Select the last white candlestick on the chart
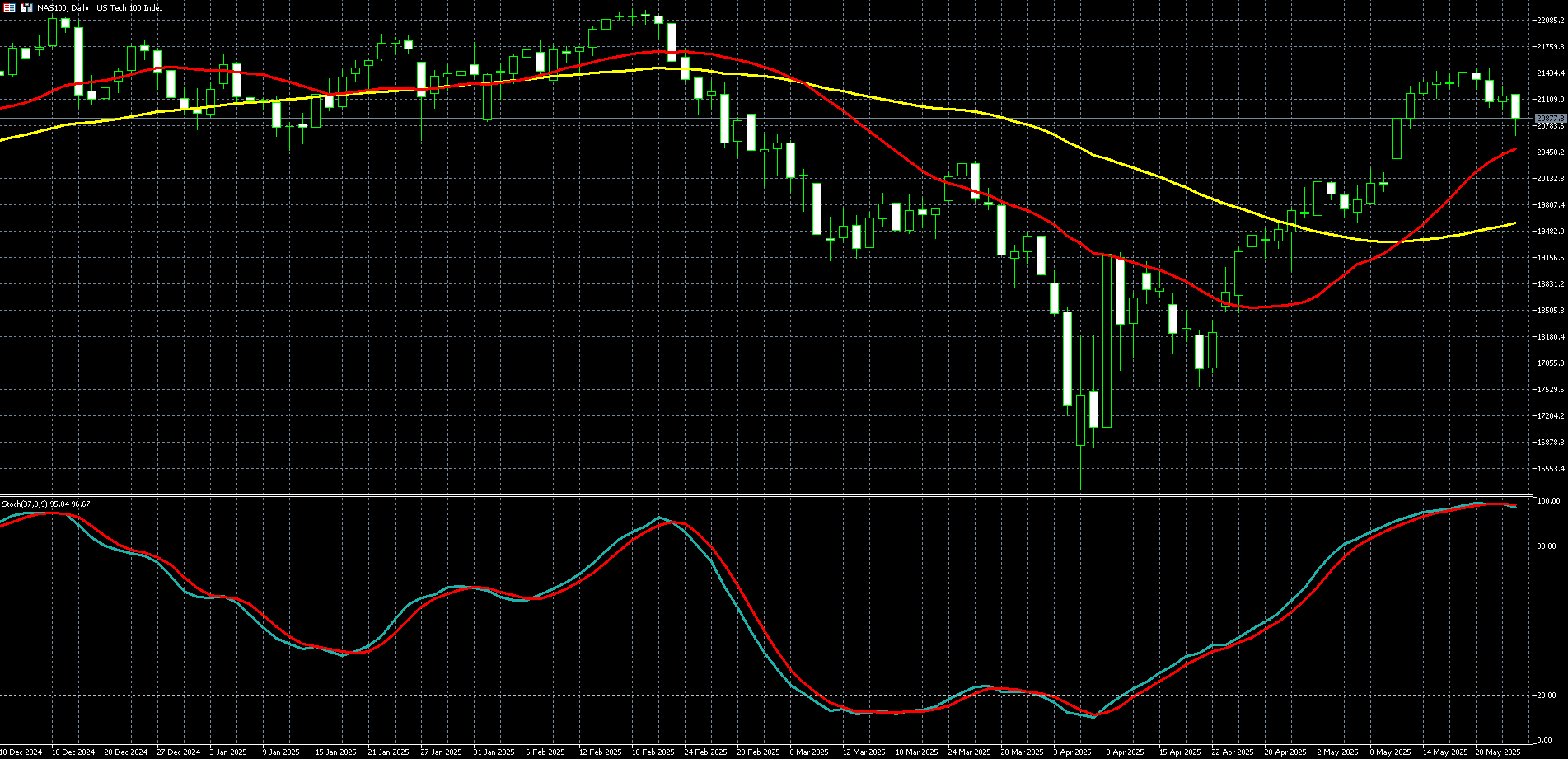 pos(1515,107)
